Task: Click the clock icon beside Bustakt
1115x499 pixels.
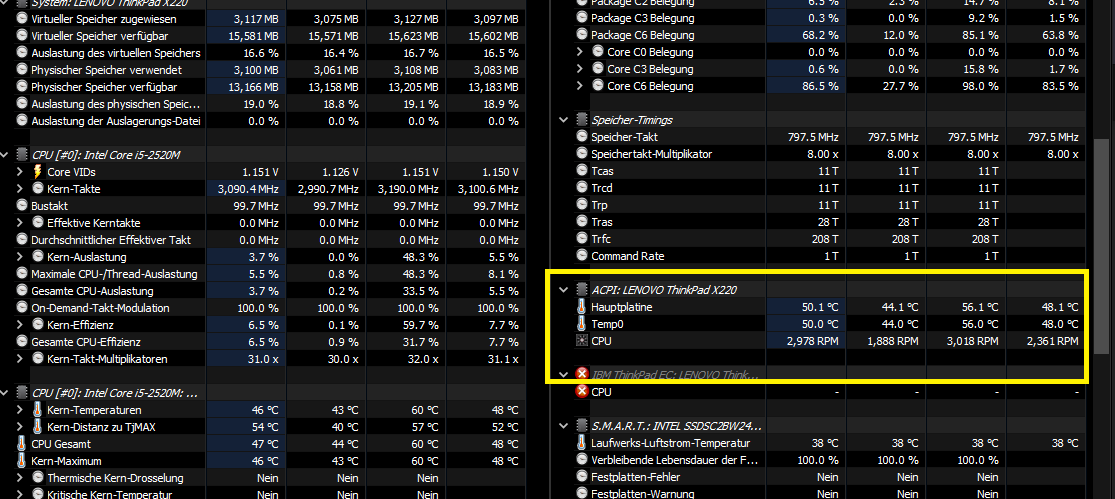Action: [x=22, y=206]
